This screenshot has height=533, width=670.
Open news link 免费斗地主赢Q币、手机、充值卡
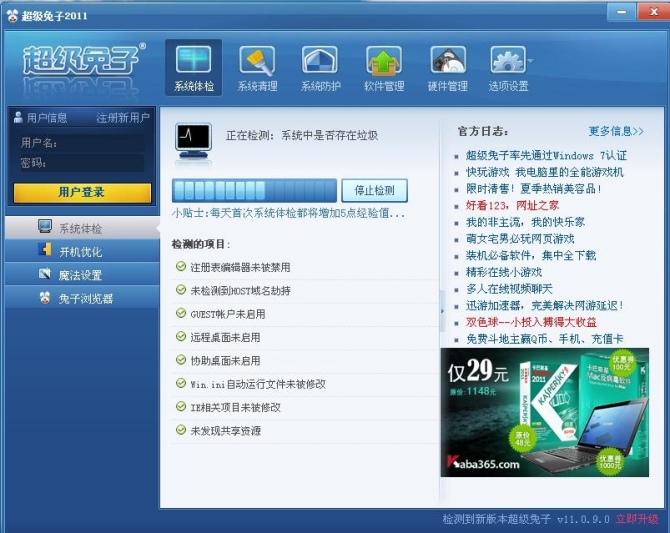544,339
